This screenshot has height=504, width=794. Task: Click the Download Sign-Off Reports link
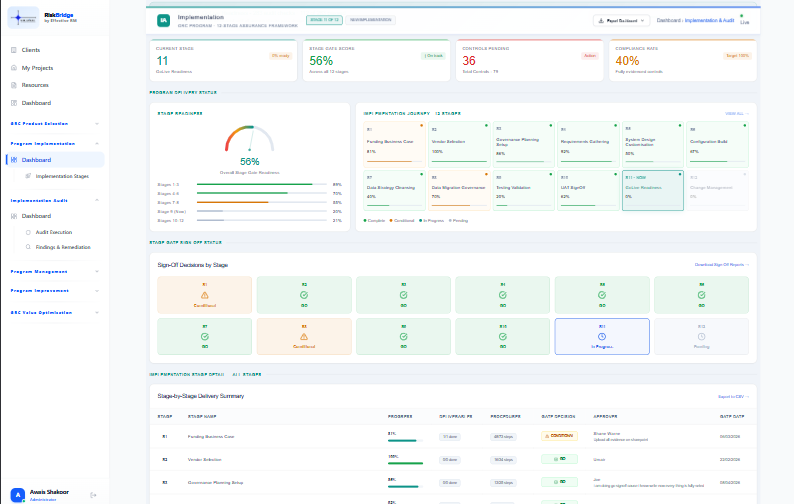coord(722,265)
